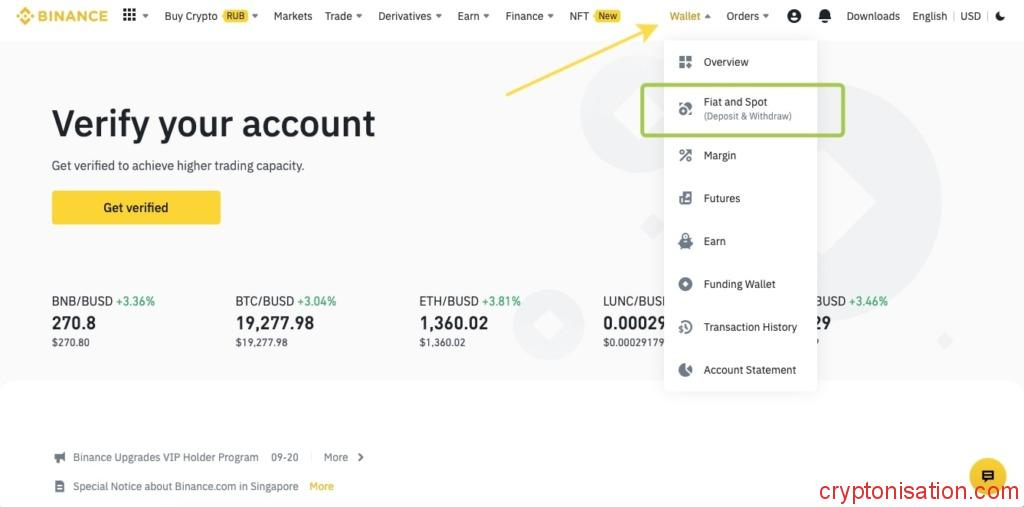Select Futures from Wallet menu
Viewport: 1024px width, 507px height.
point(721,199)
